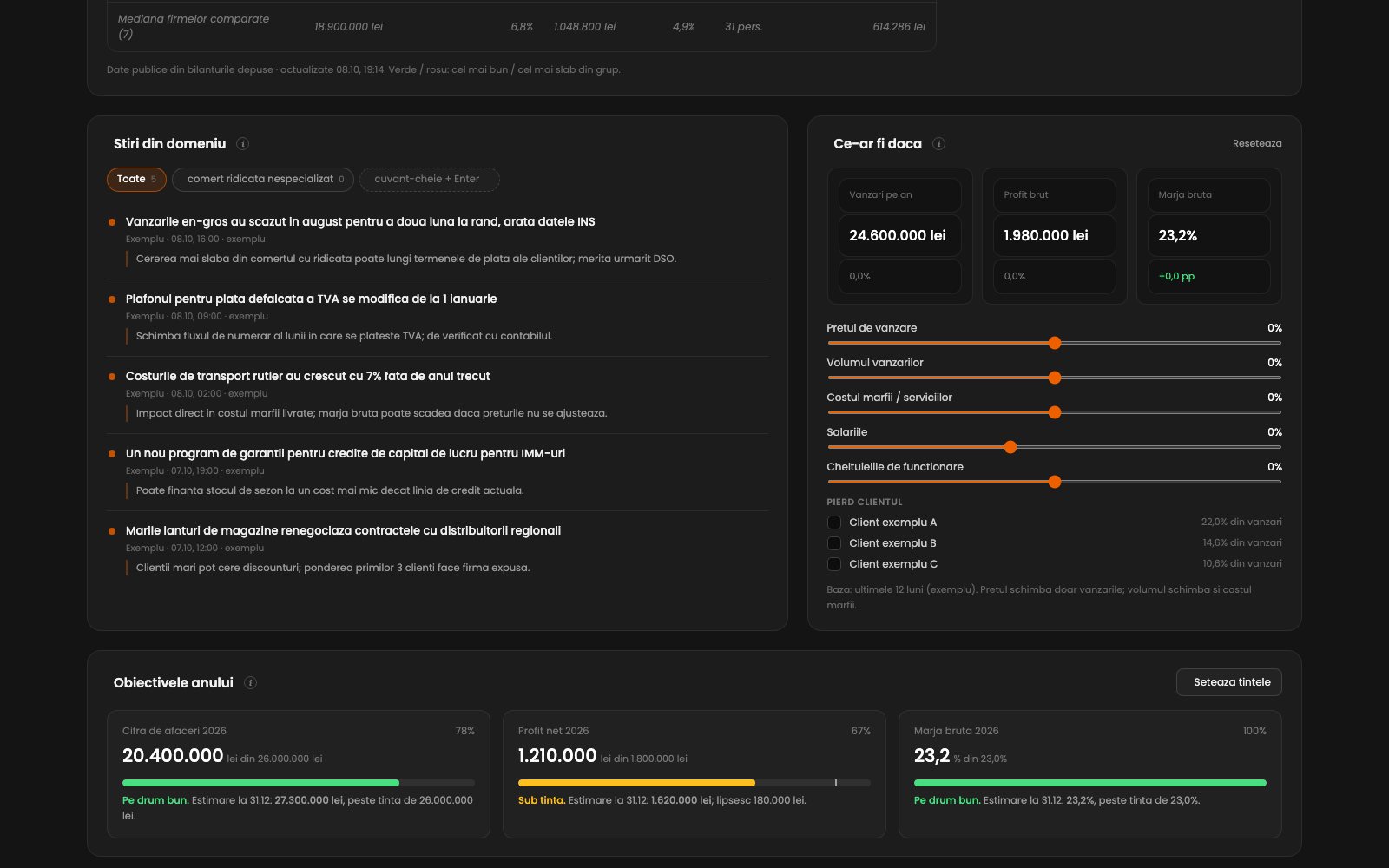
Task: Click the Profit brut value 1.980.000 lei
Action: point(1046,236)
